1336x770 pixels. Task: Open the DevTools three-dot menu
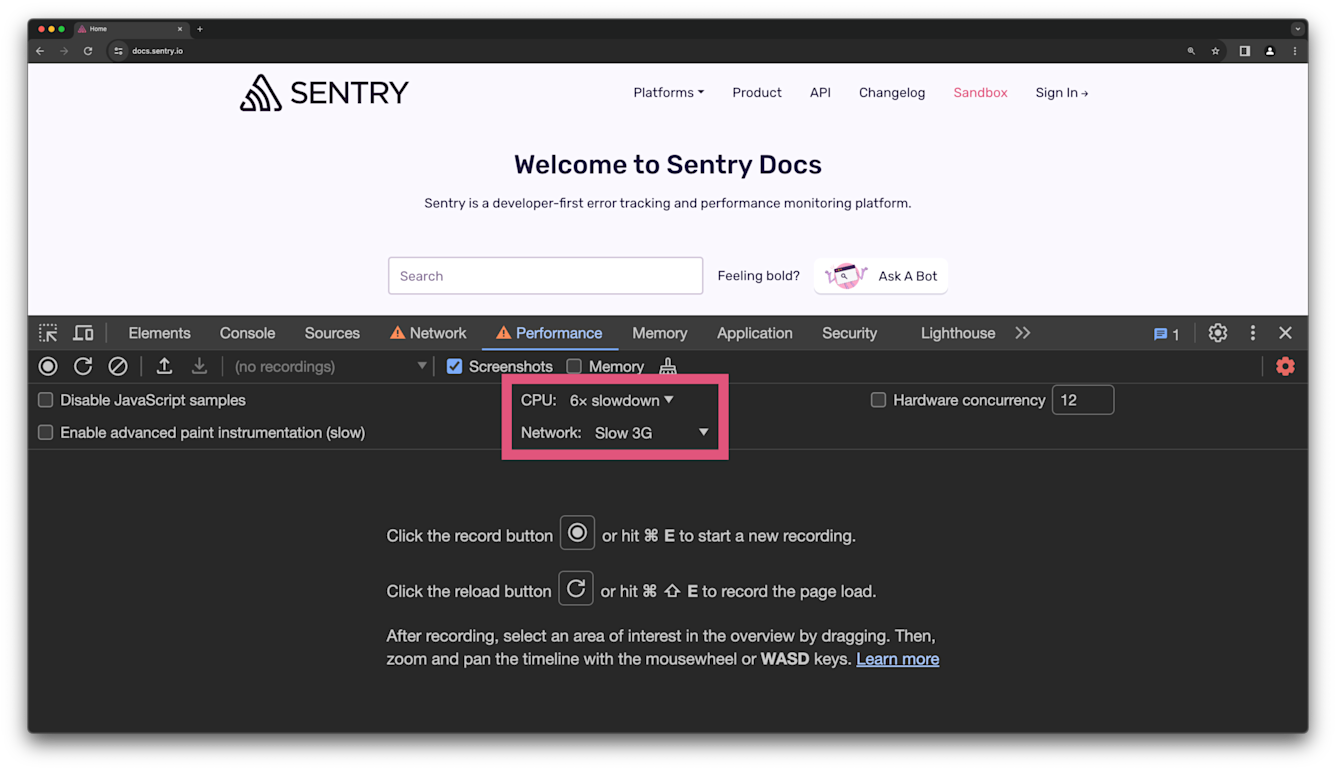coord(1252,333)
